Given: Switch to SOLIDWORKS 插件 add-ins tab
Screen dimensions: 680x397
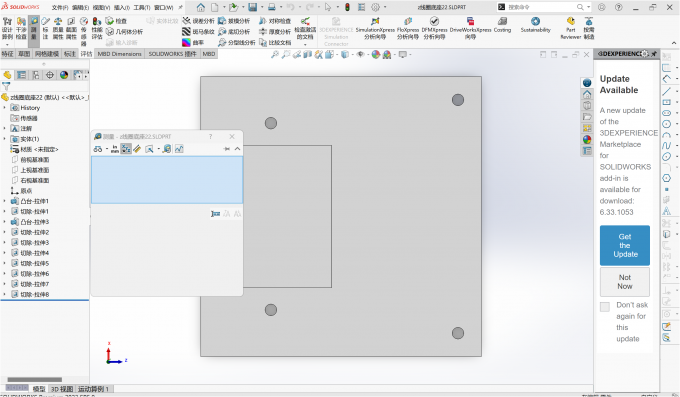Looking at the screenshot, I should point(172,54).
